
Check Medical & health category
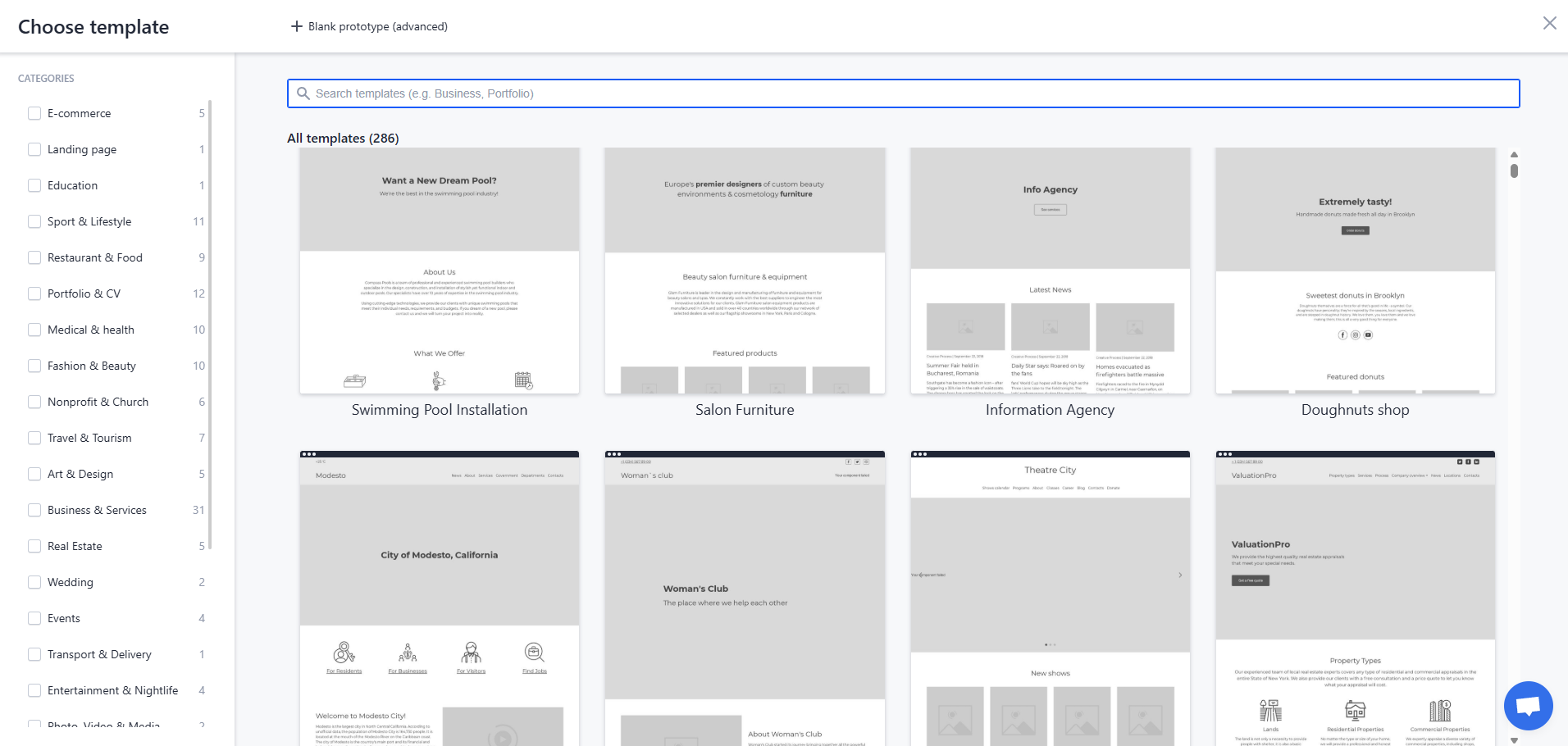(x=34, y=330)
